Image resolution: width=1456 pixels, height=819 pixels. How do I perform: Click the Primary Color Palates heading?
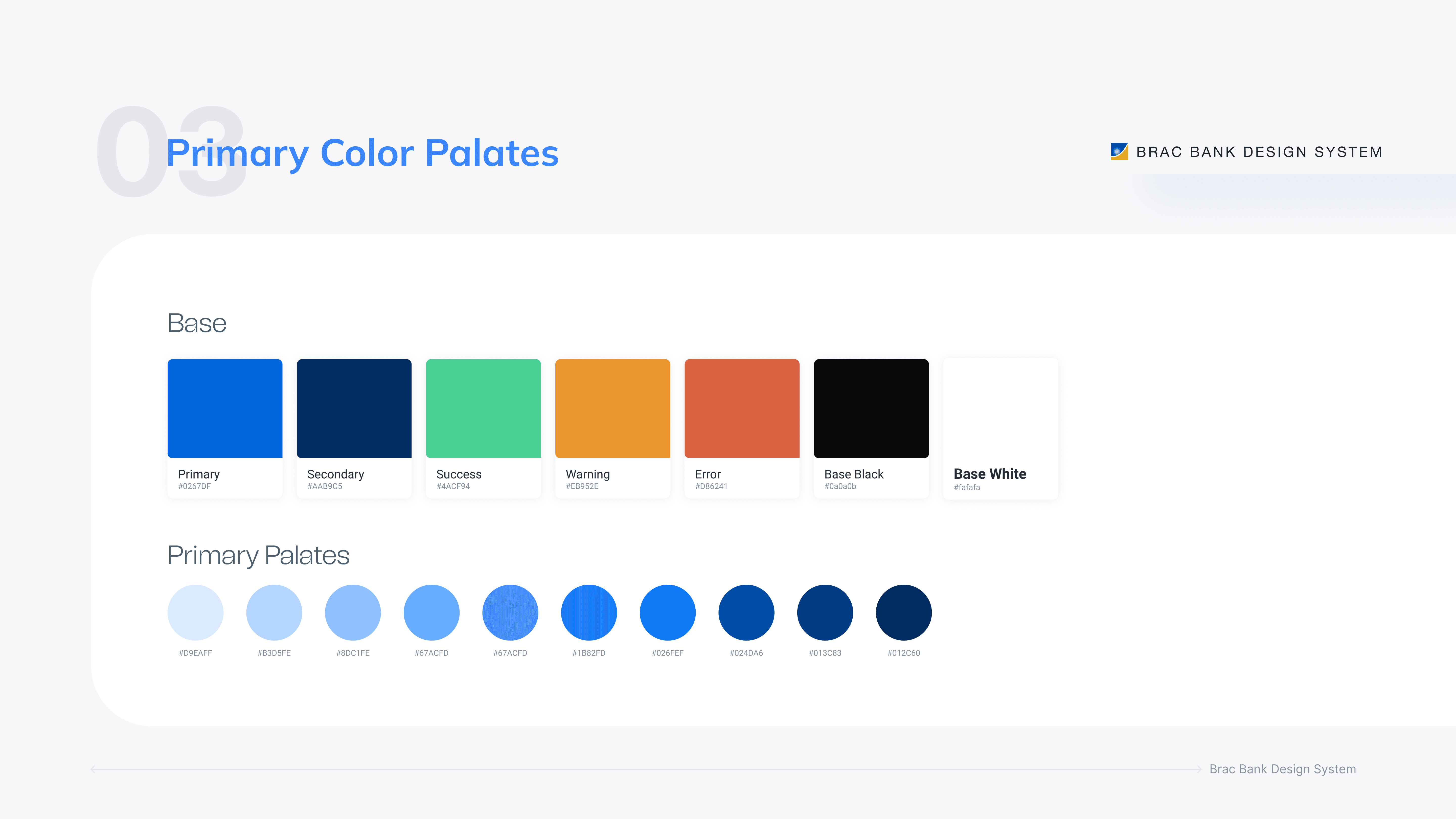(362, 153)
